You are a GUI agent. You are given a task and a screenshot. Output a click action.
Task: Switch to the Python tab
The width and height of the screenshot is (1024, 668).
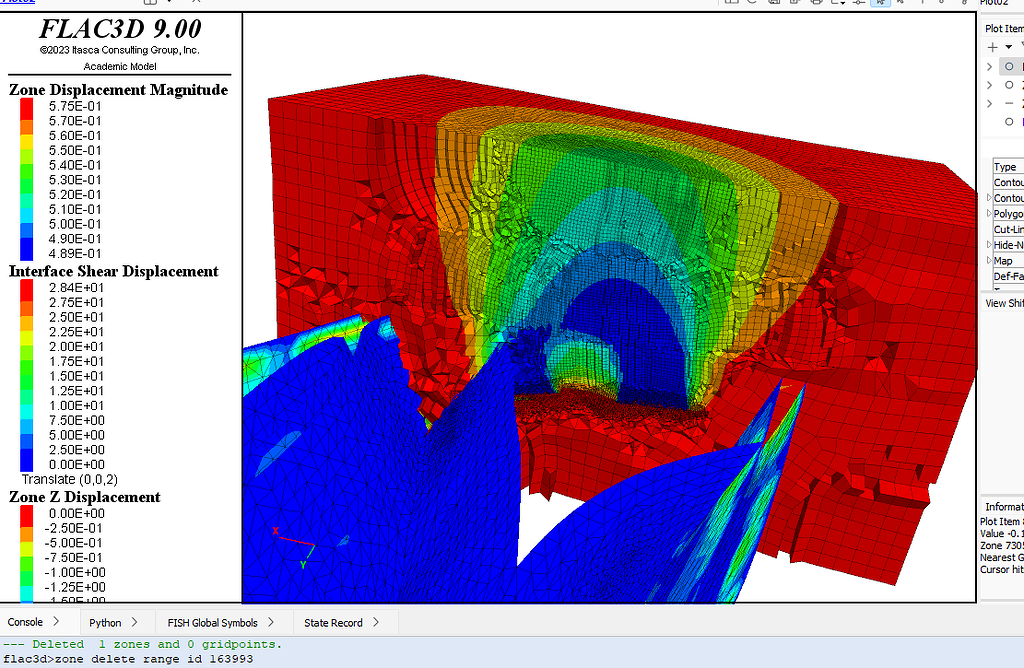click(x=104, y=621)
